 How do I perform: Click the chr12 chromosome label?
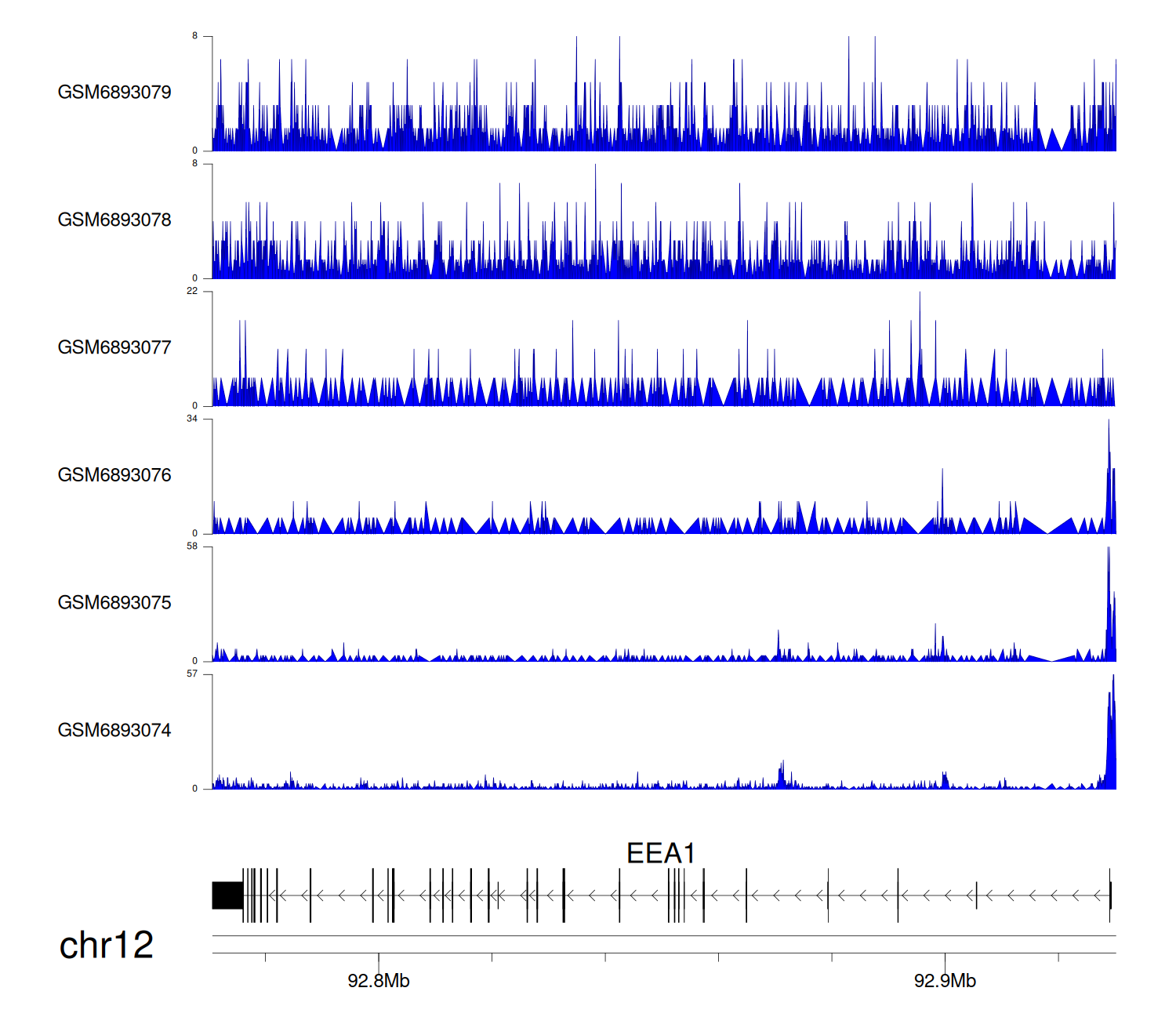point(107,945)
